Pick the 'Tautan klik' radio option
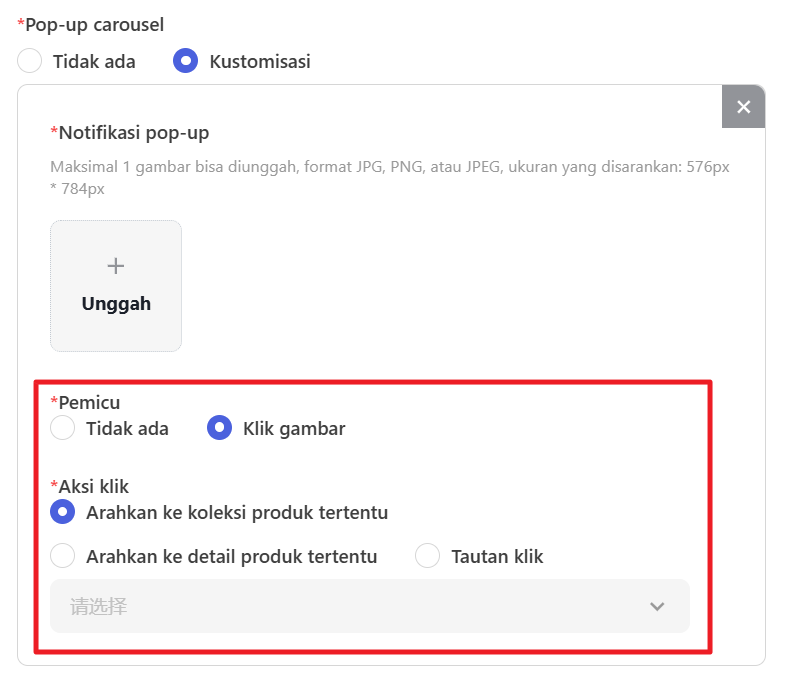This screenshot has height=683, width=803. [x=428, y=557]
